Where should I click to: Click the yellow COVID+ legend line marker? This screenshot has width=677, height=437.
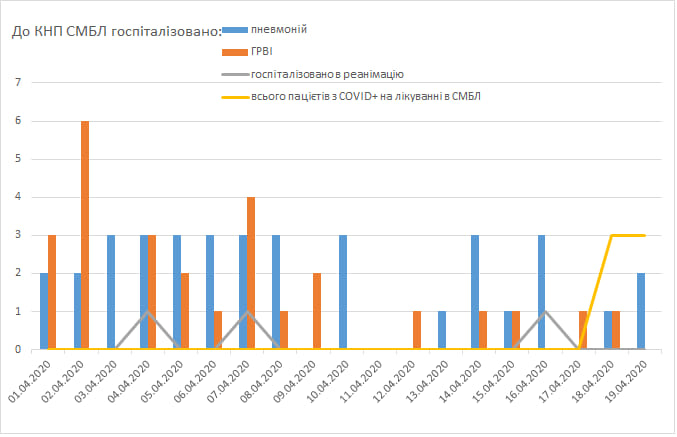tap(234, 97)
